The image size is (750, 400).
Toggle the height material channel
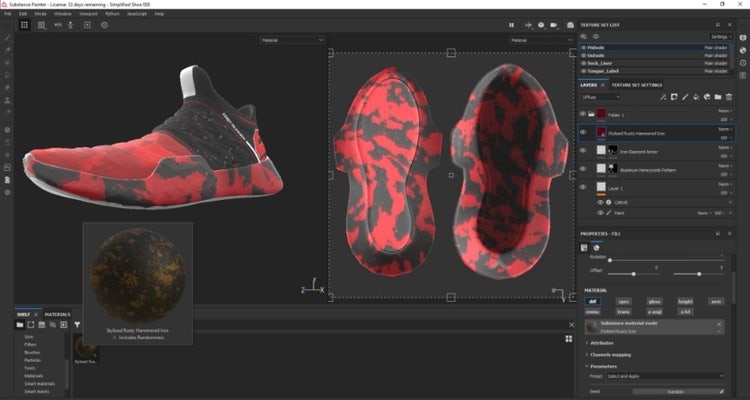[685, 301]
